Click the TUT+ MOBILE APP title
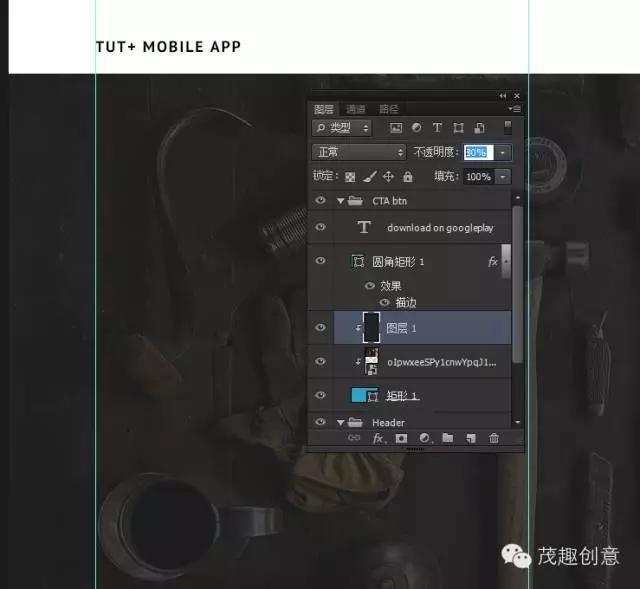Viewport: 640px width, 589px height. 168,47
